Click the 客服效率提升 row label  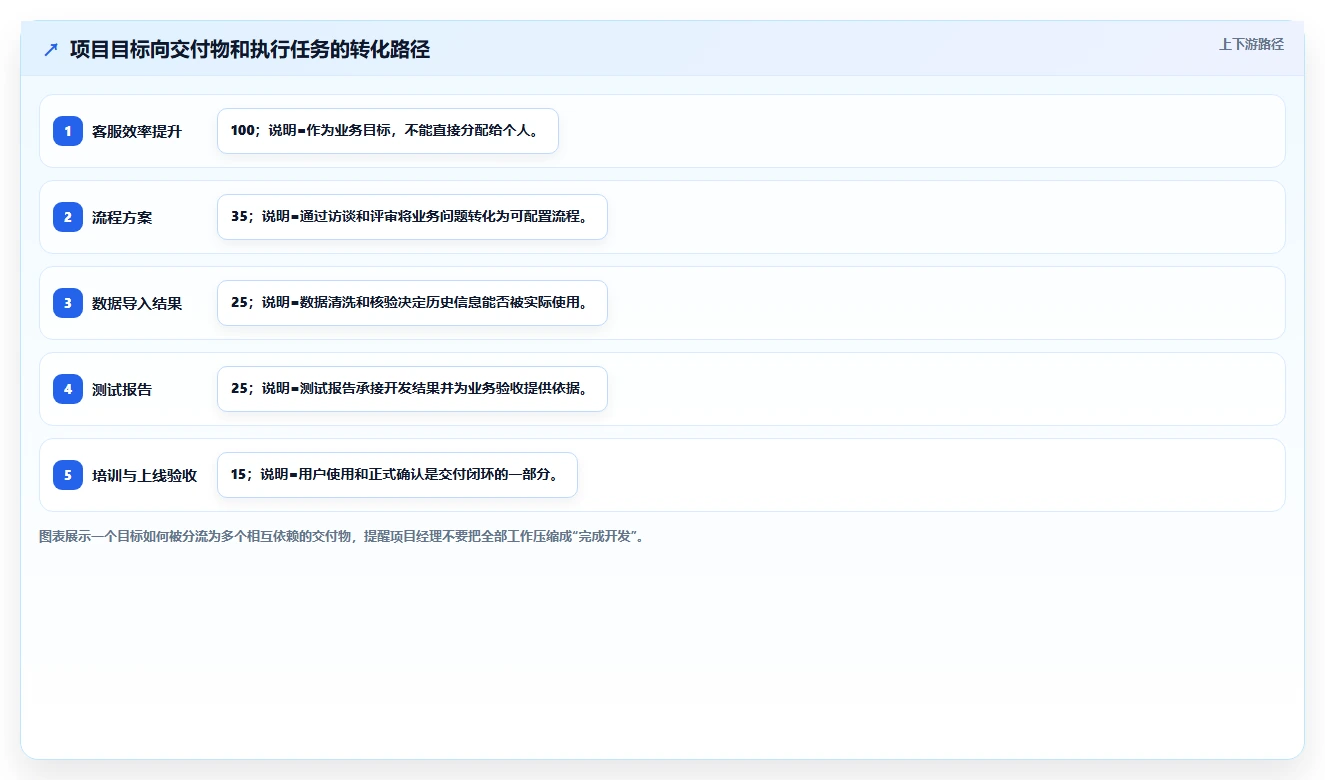(137, 131)
